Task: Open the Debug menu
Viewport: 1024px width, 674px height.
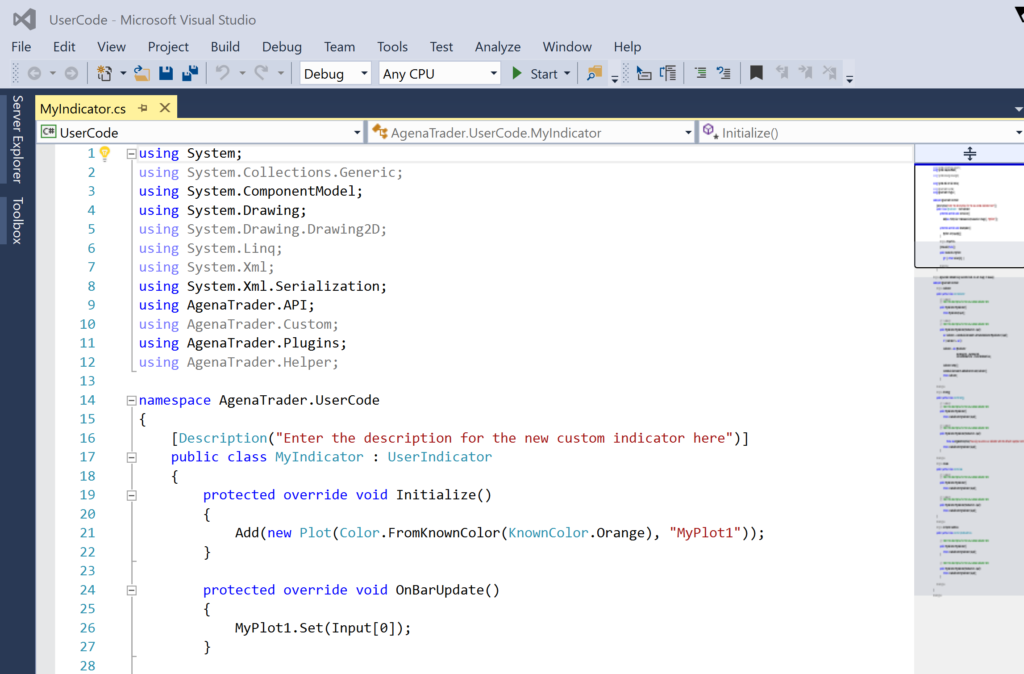Action: point(281,46)
